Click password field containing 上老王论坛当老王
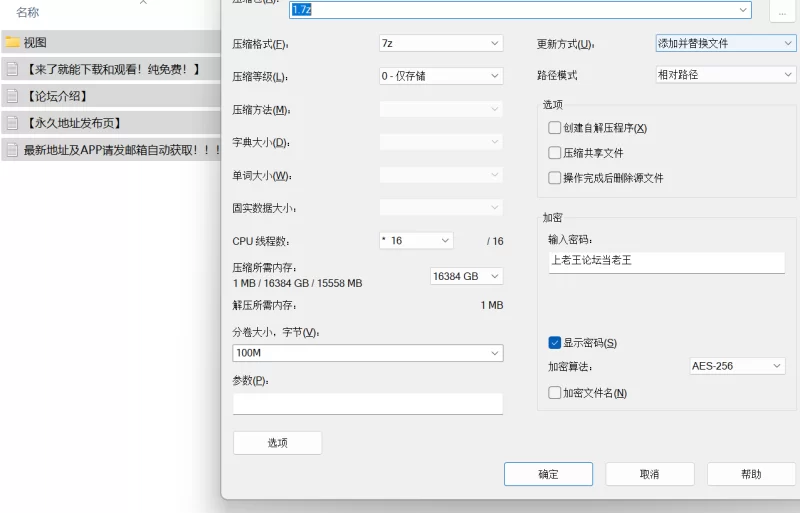 point(666,262)
